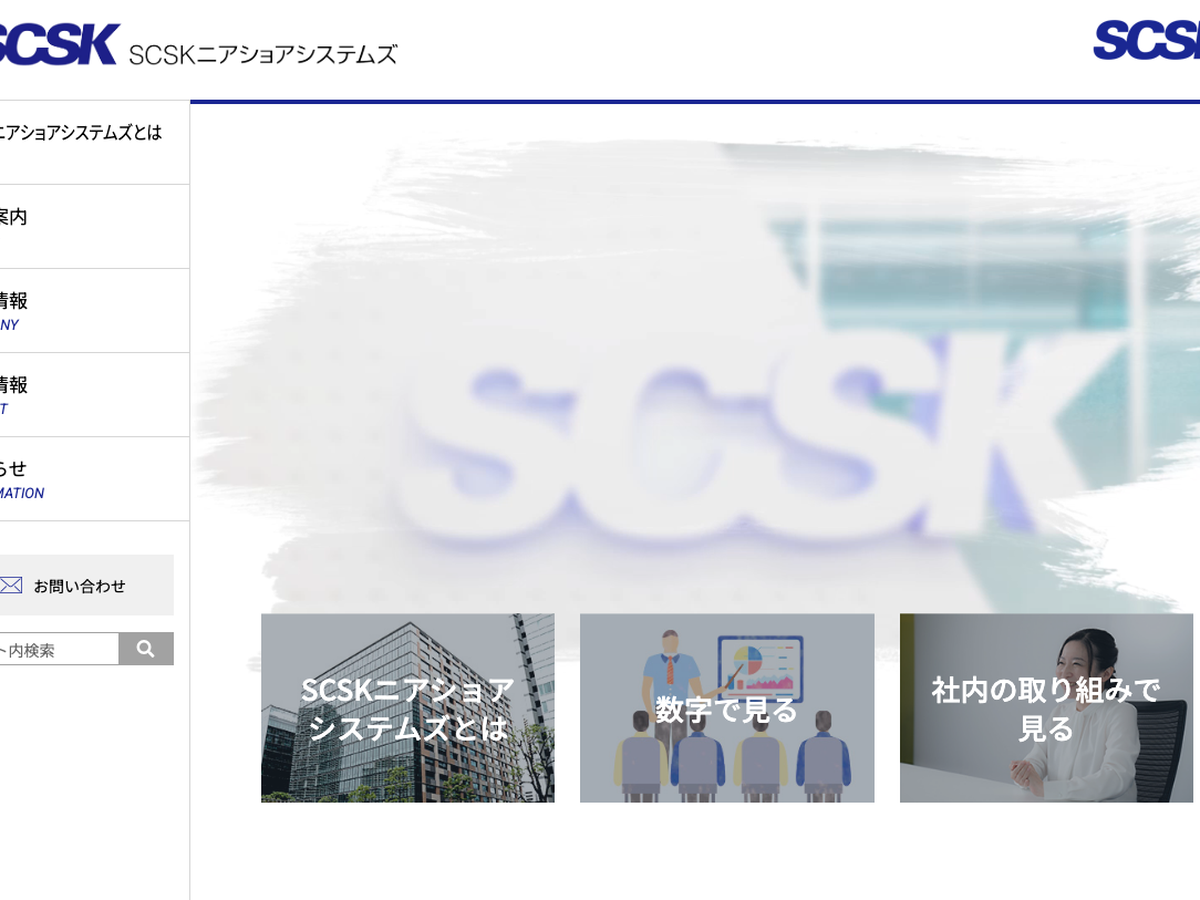Open ニアショアシステムズとは in the sidebar menu
1200x900 pixels.
[80, 133]
